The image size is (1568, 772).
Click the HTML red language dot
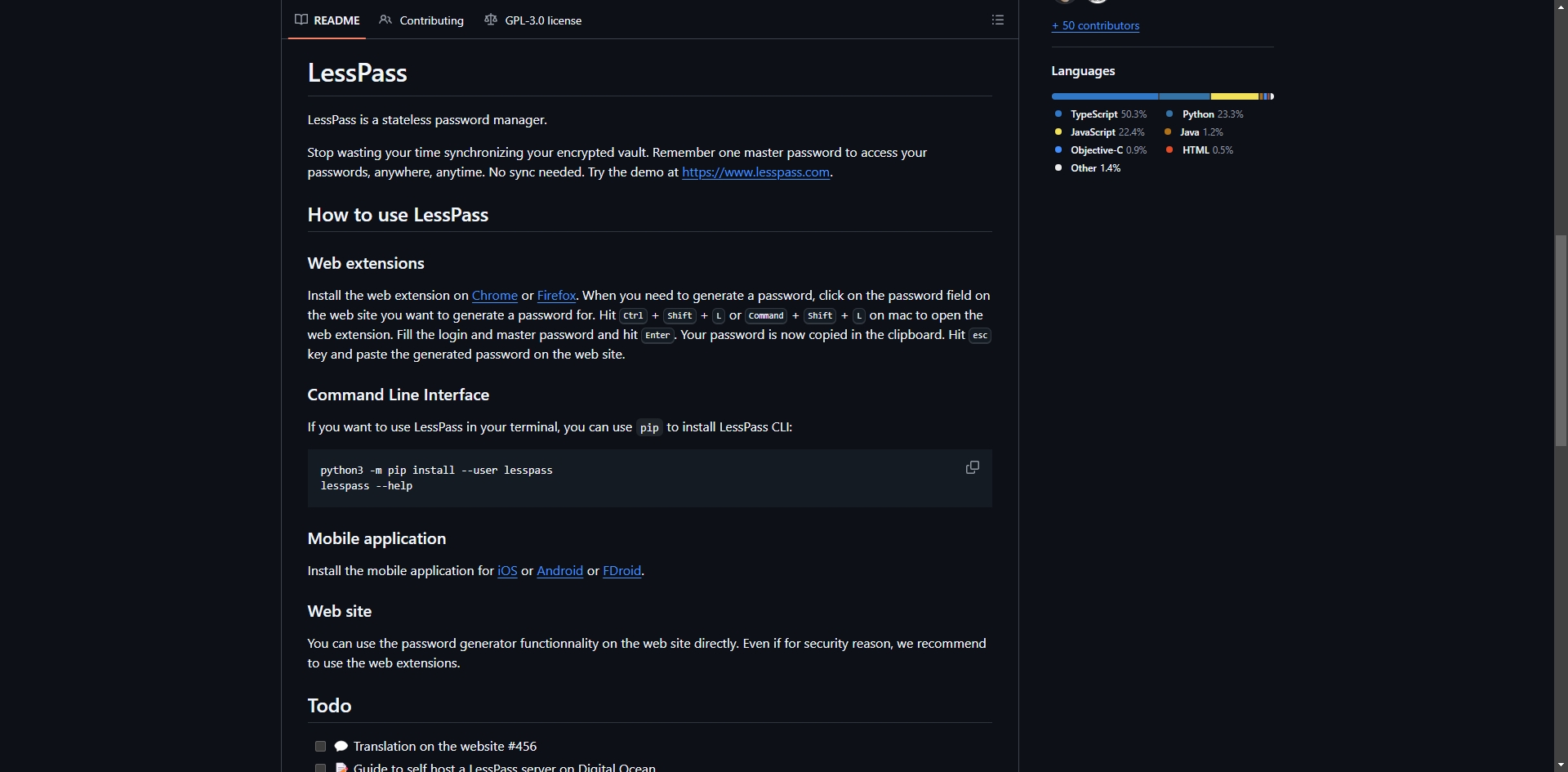pos(1169,150)
